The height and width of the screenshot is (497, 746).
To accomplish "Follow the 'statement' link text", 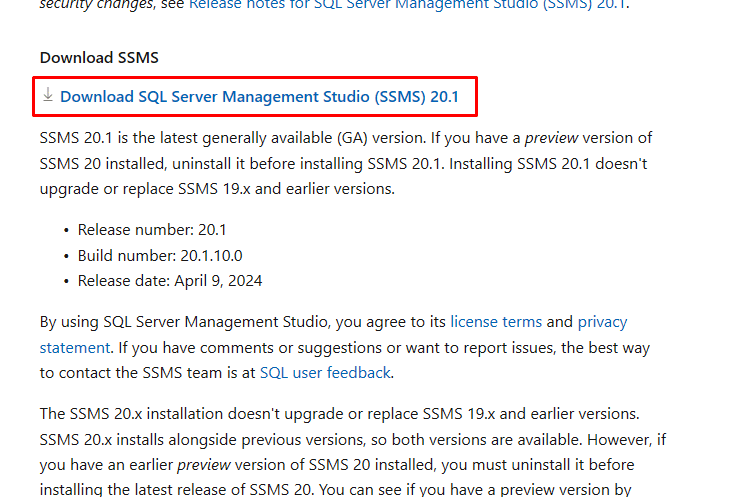I will (x=75, y=348).
